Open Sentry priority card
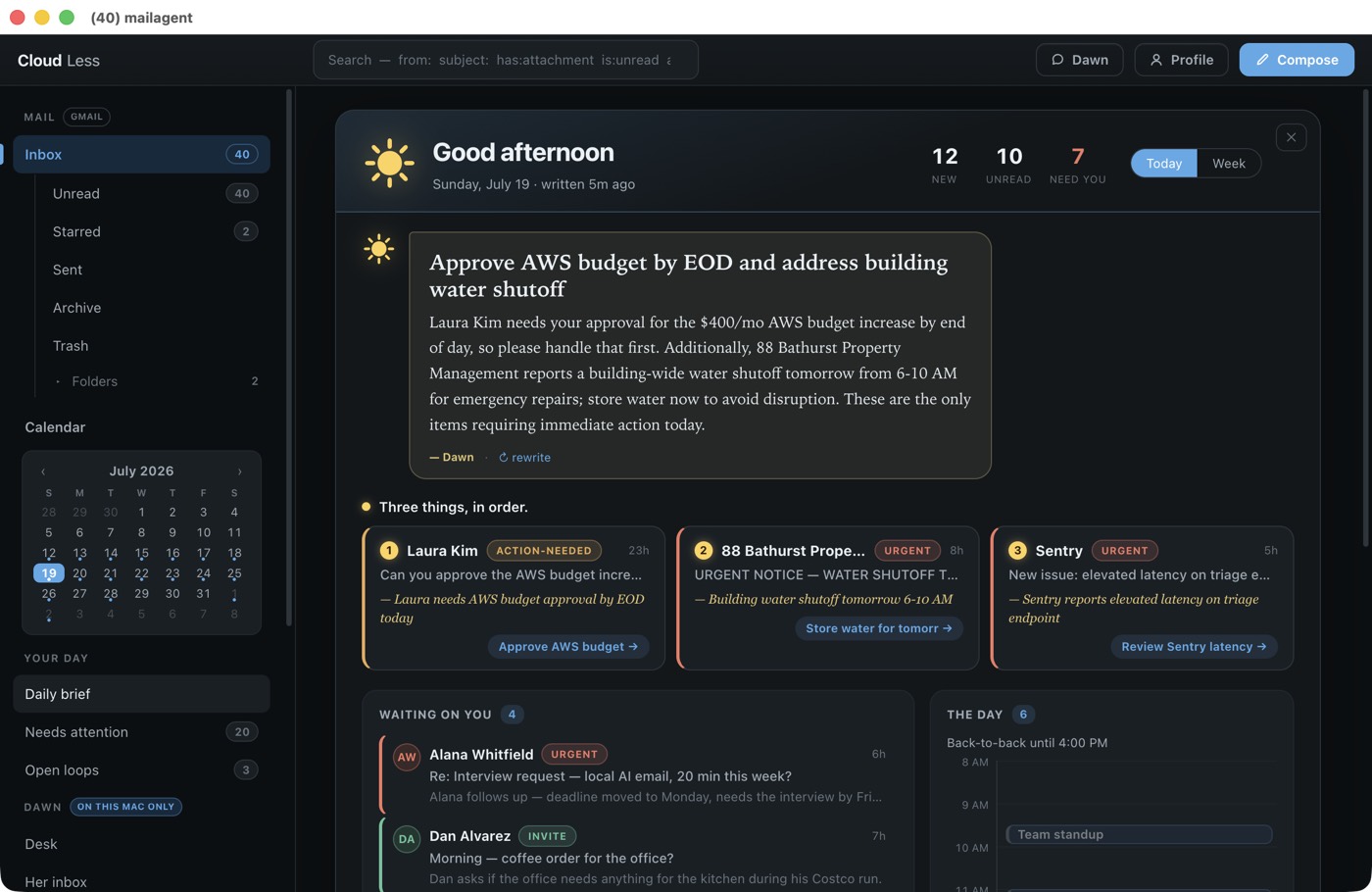This screenshot has height=892, width=1372. click(x=1143, y=598)
